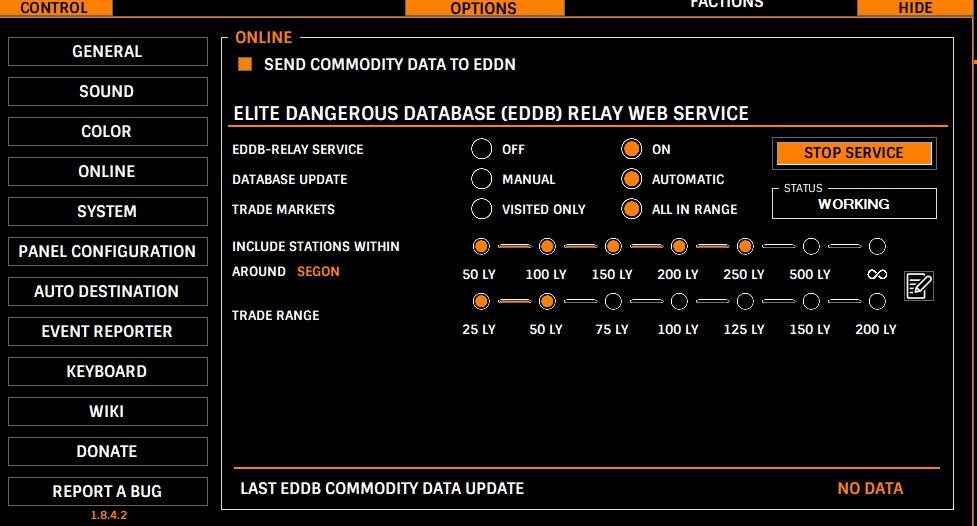Viewport: 977px width, 526px height.
Task: Set include stations within 100 LY
Action: [547, 246]
